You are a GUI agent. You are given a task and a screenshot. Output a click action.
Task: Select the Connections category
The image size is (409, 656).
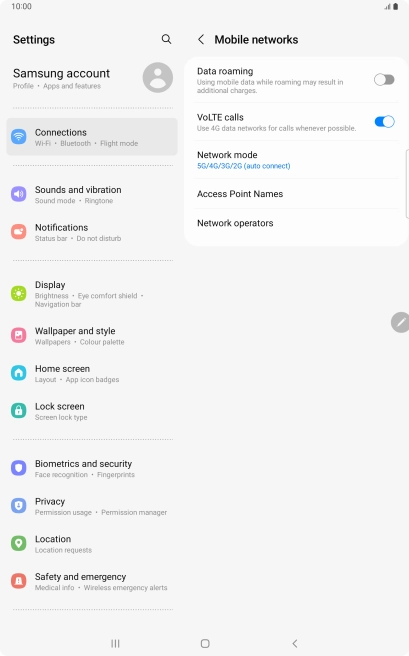click(x=92, y=137)
